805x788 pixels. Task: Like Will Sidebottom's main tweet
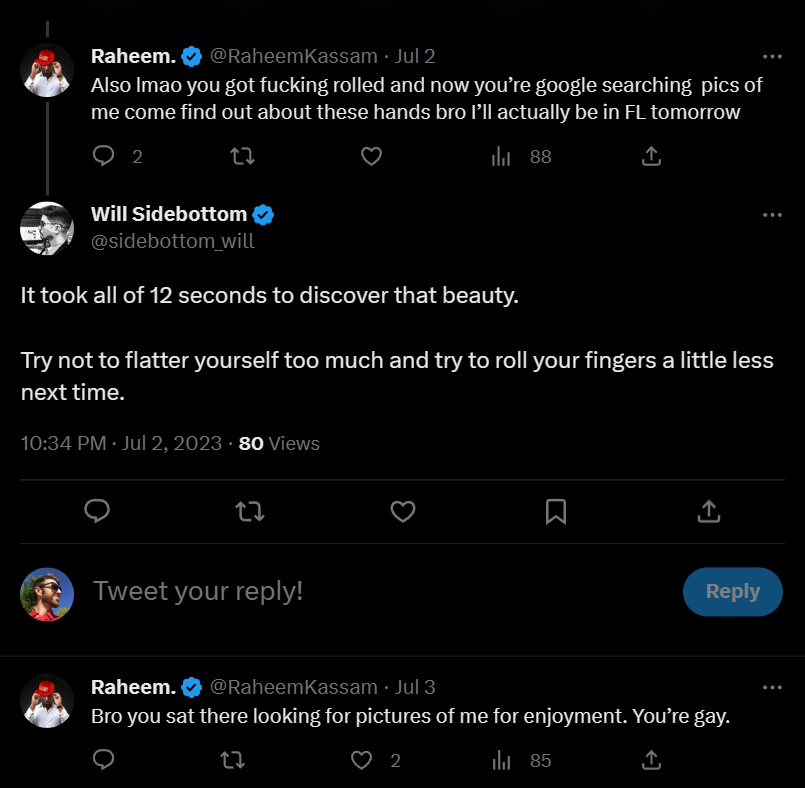click(x=402, y=512)
